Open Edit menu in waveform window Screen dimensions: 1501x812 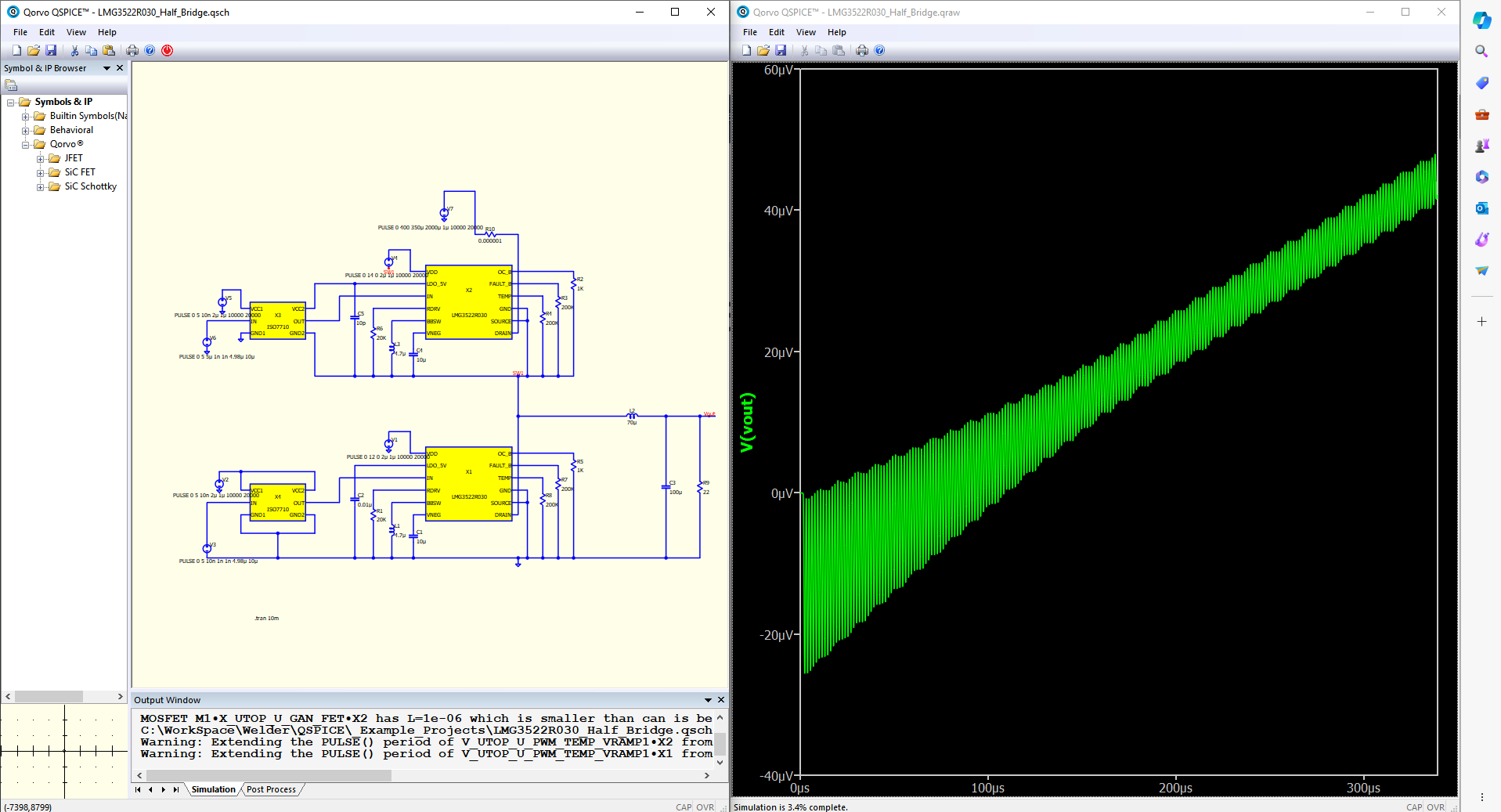pos(777,32)
